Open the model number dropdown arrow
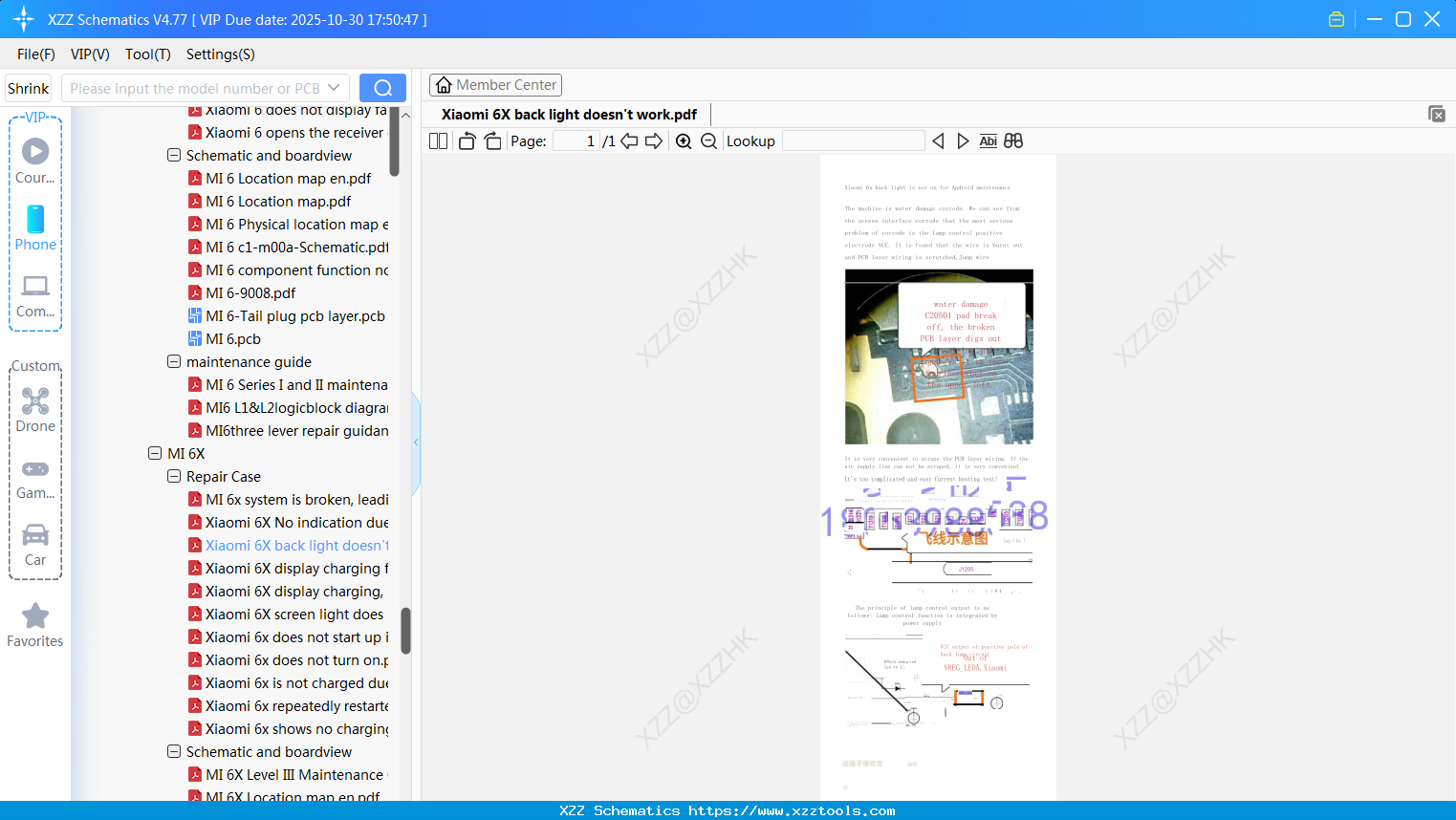This screenshot has height=820, width=1456. [334, 88]
